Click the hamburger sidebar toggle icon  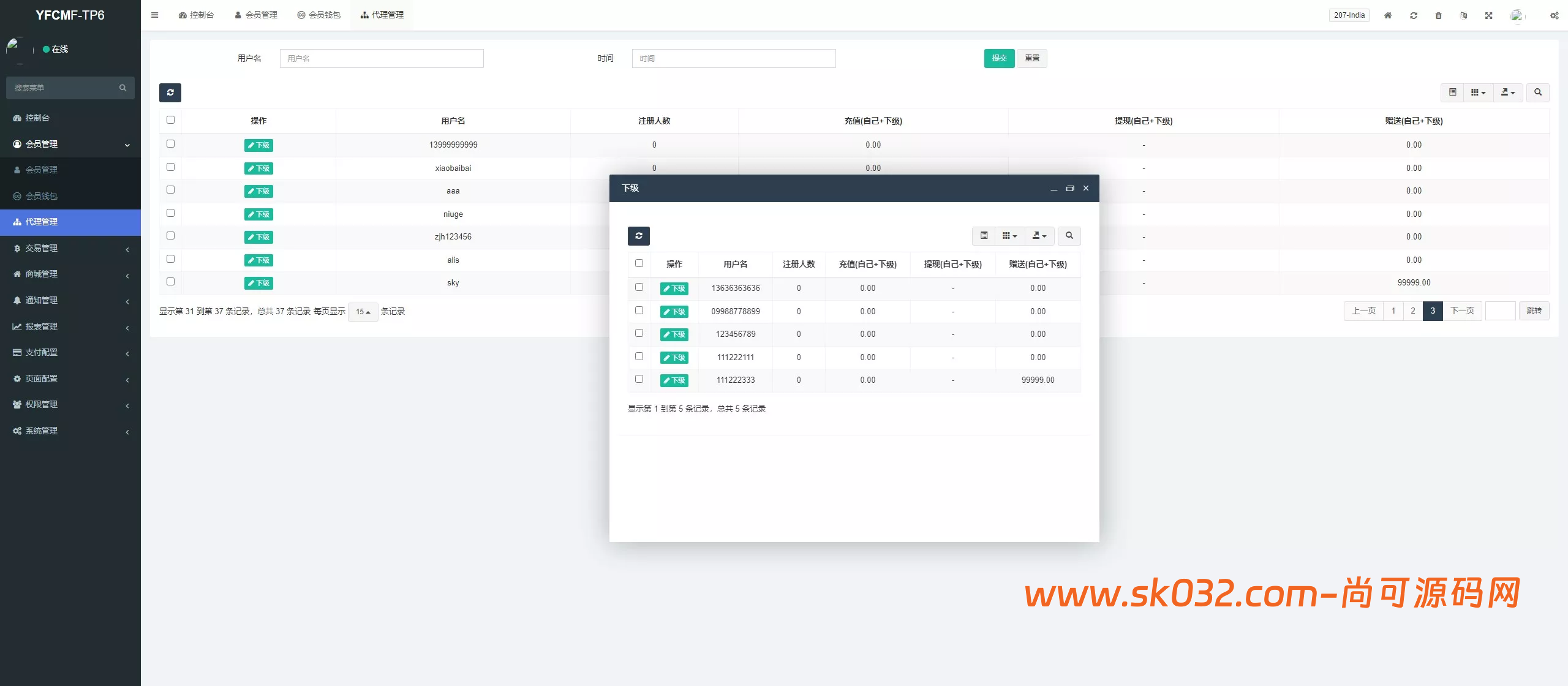tap(154, 15)
